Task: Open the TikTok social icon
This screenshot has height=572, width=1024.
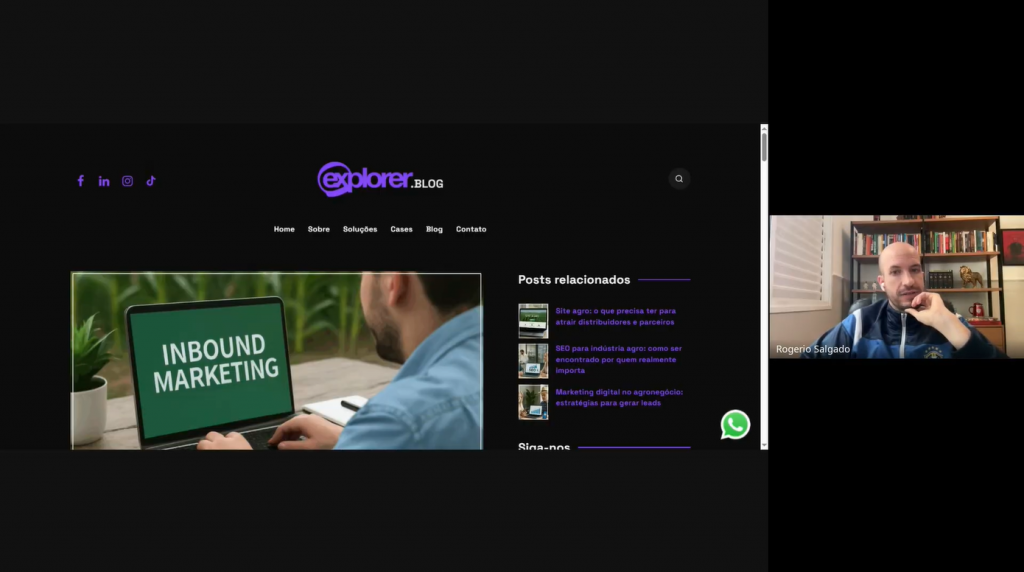Action: 151,181
